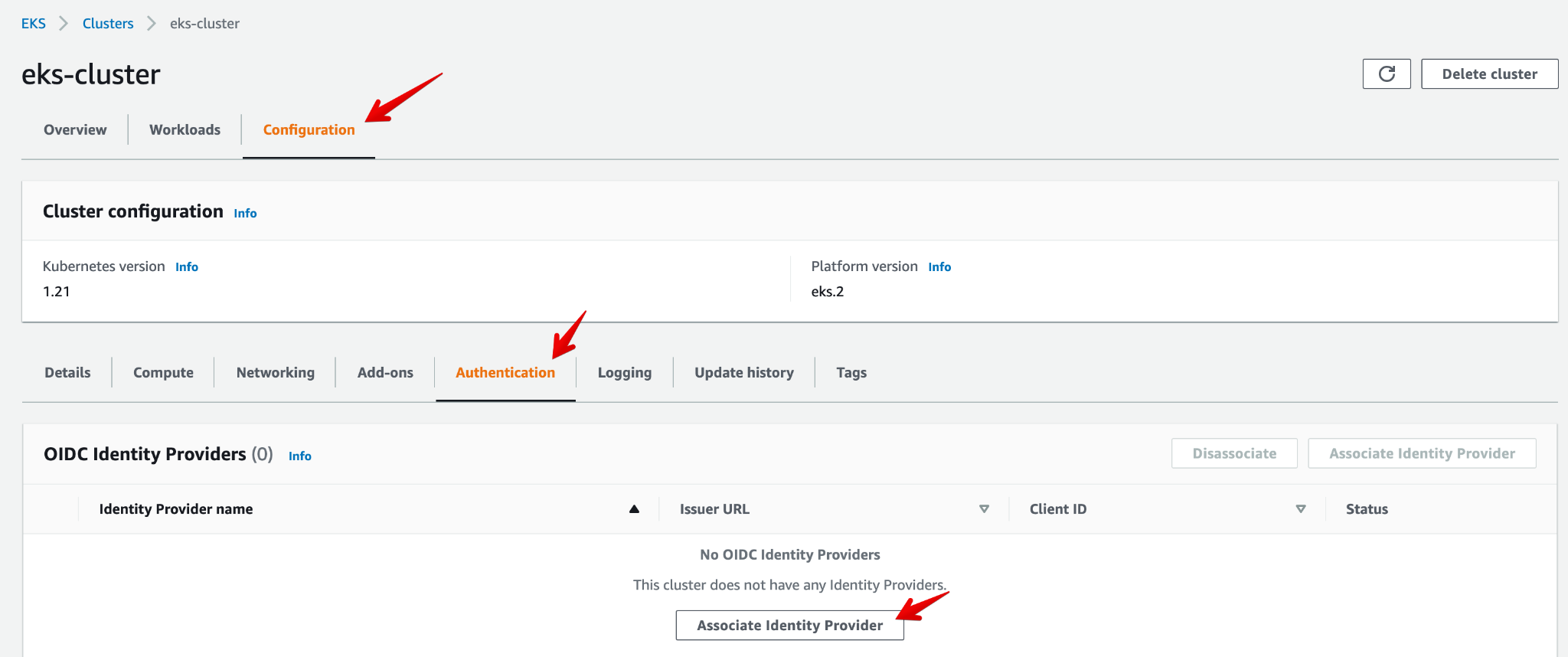
Task: Click the EKS breadcrumb link
Action: [x=33, y=24]
